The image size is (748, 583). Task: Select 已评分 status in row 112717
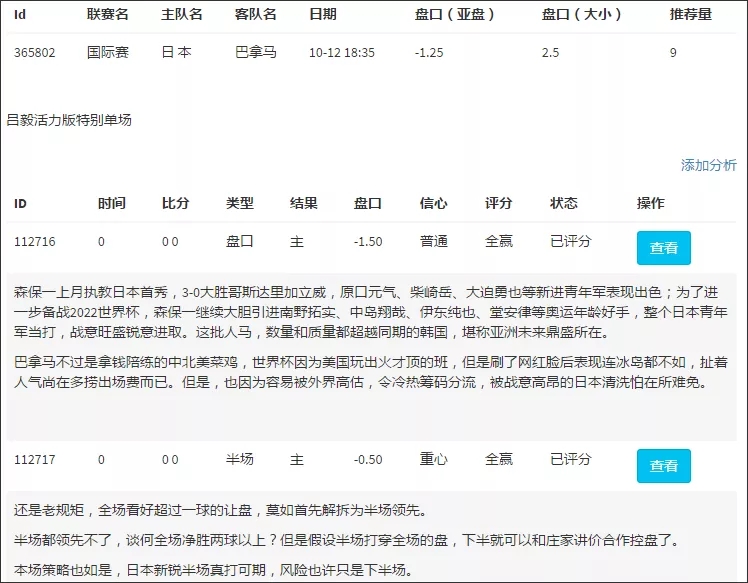click(571, 459)
